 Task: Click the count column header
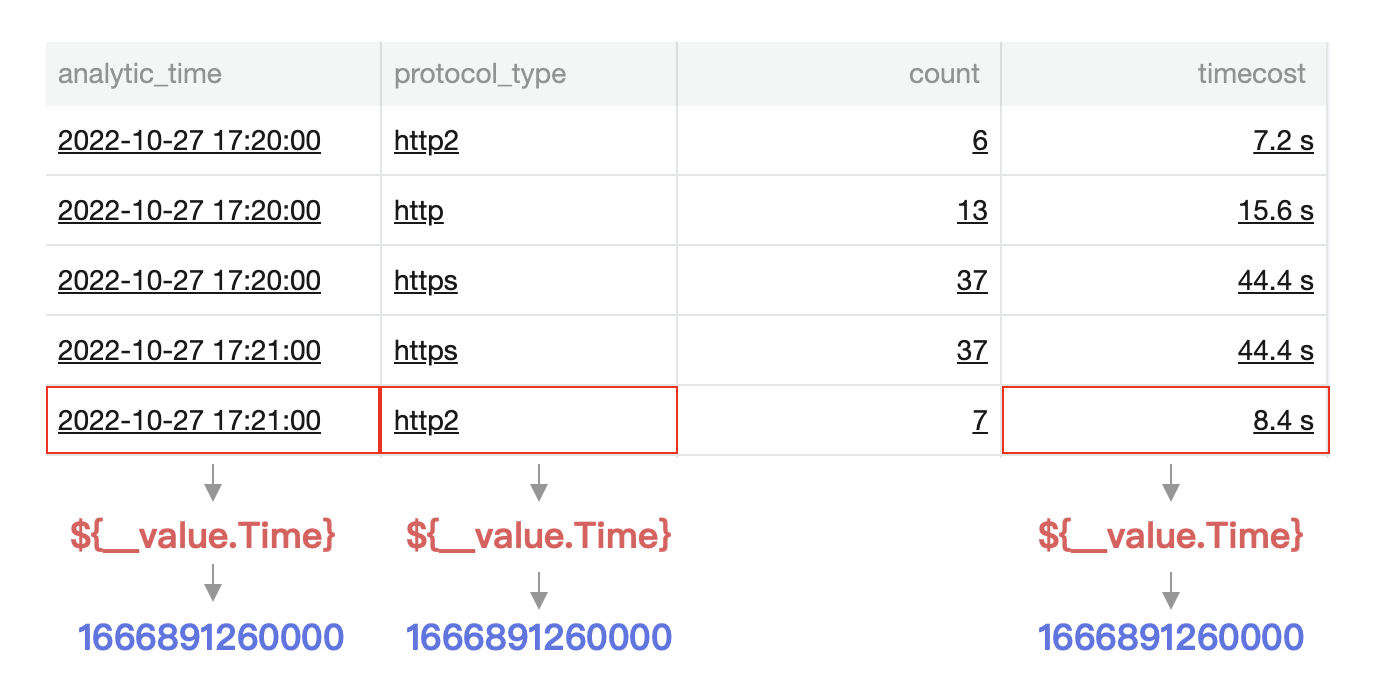point(943,74)
